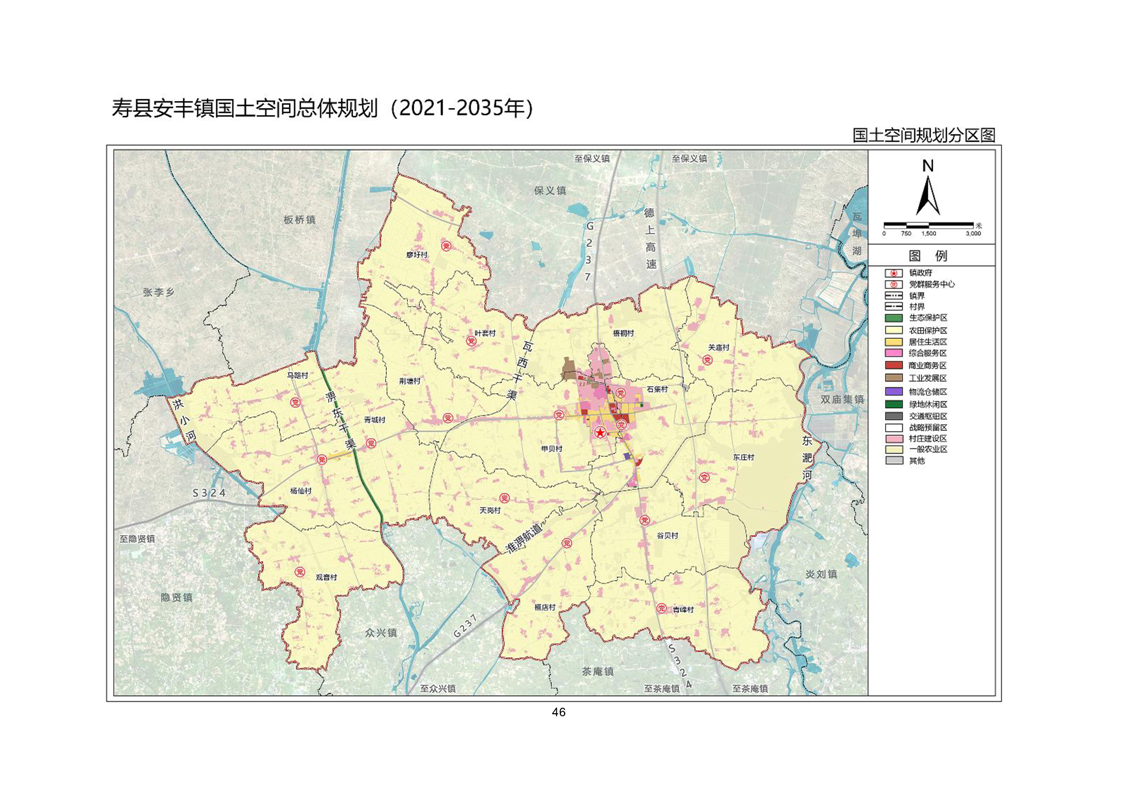Click the red star town government marker on map
This screenshot has height=794, width=1122.
(600, 433)
